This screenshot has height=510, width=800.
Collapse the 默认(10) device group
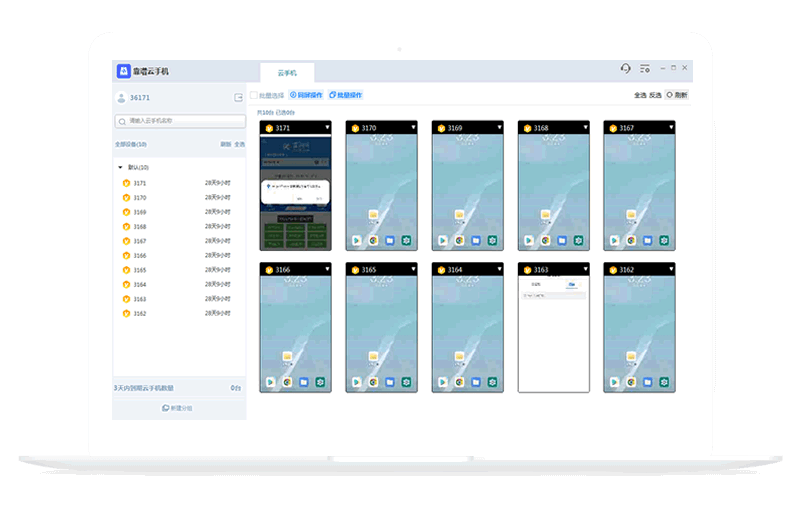coord(121,168)
